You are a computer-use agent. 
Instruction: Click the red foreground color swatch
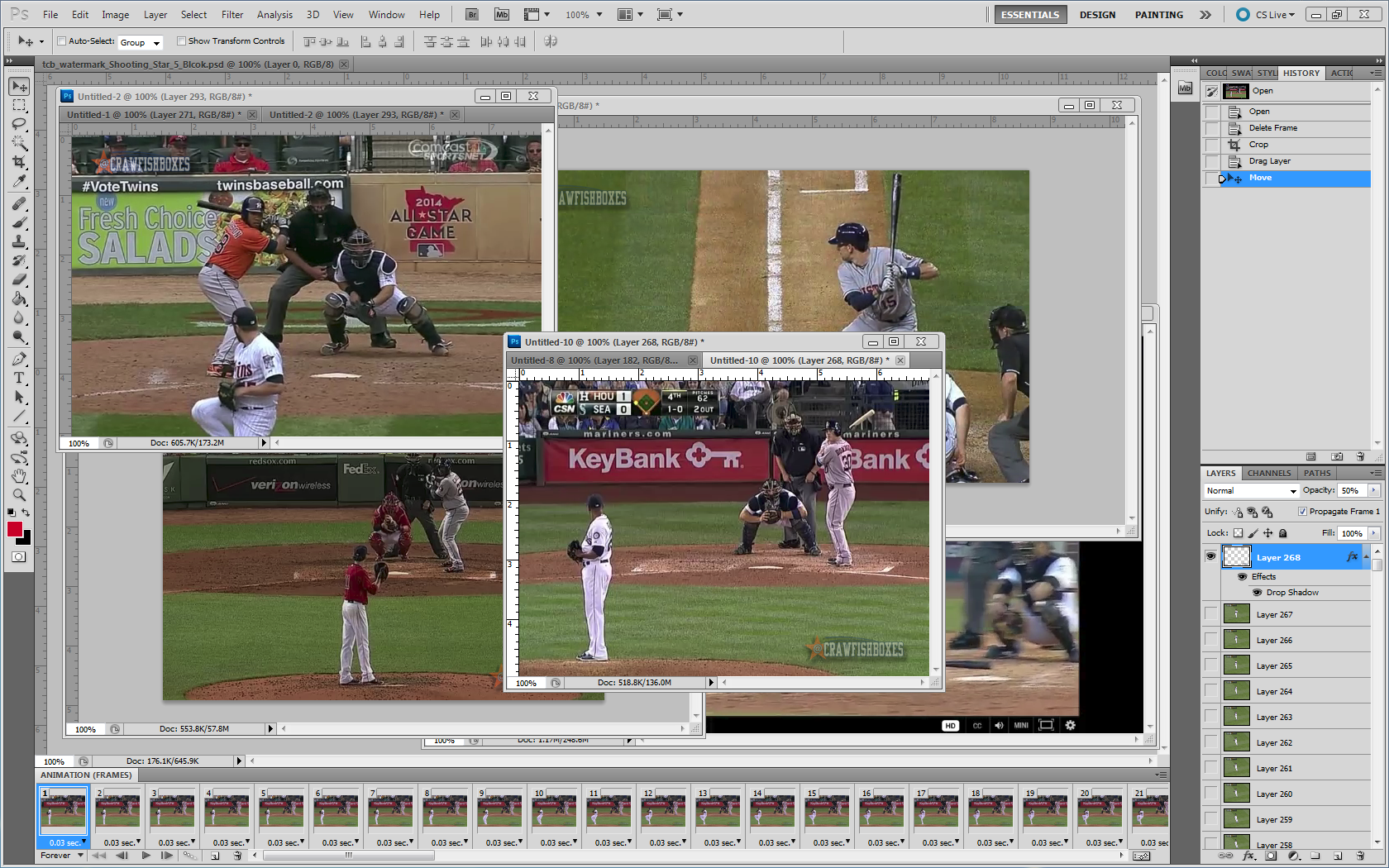click(x=14, y=529)
